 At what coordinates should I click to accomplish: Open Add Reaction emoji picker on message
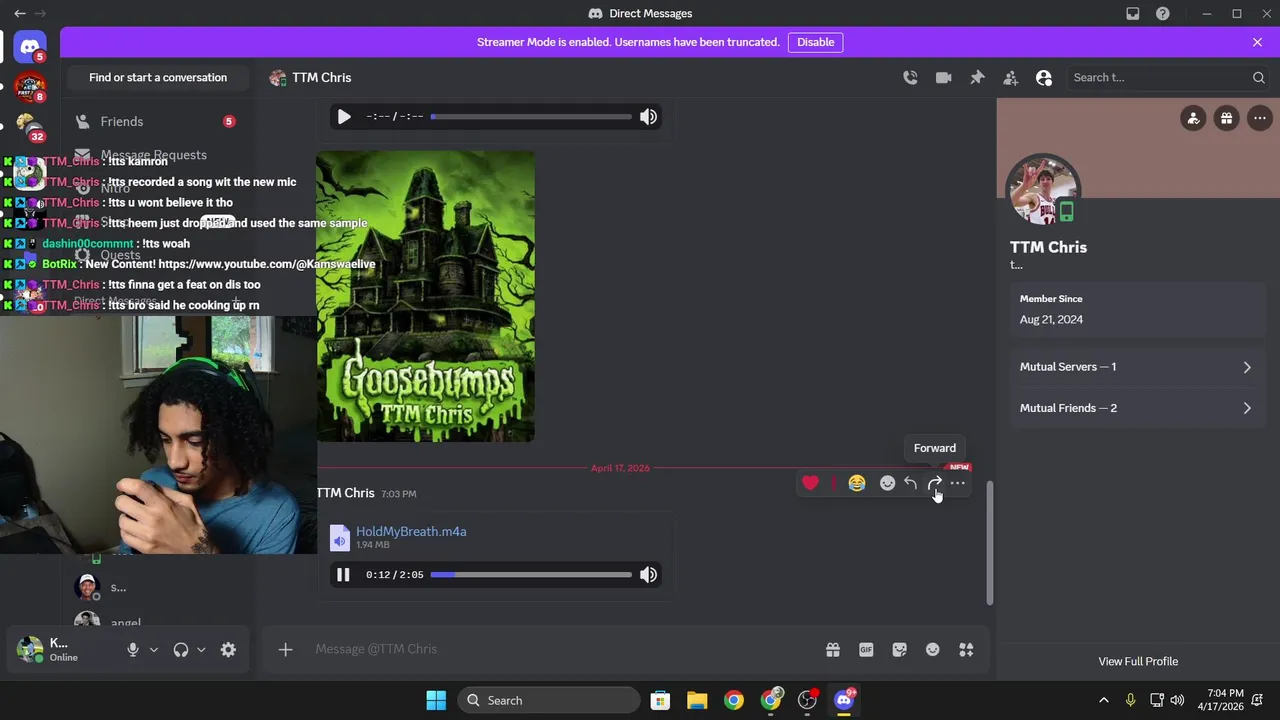pyautogui.click(x=887, y=483)
